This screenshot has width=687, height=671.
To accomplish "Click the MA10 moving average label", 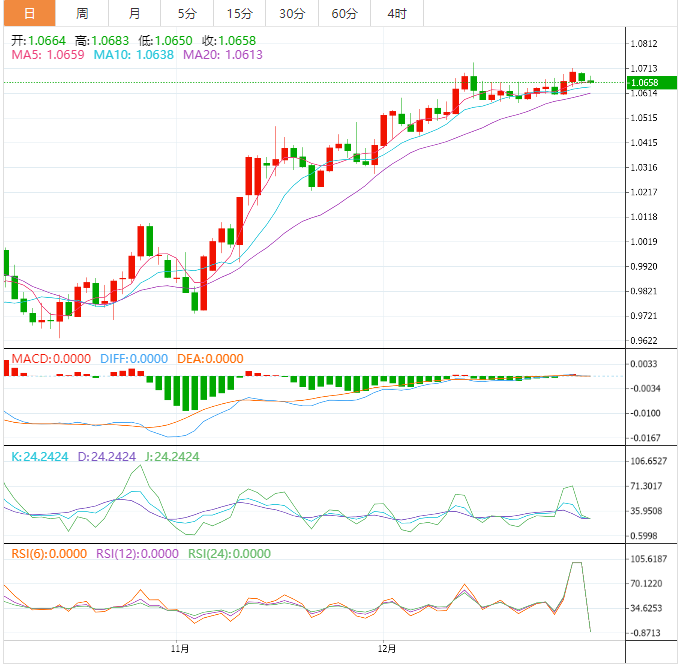I will click(133, 55).
